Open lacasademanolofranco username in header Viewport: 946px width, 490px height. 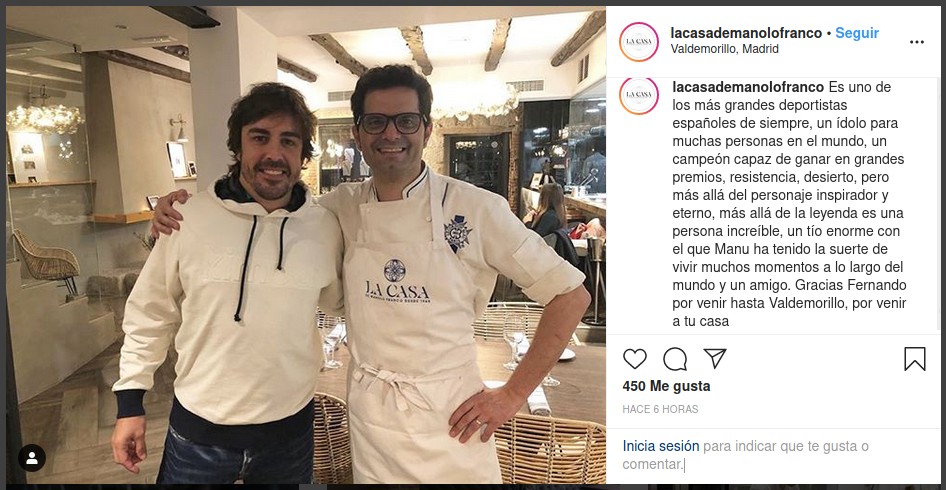pyautogui.click(x=746, y=33)
